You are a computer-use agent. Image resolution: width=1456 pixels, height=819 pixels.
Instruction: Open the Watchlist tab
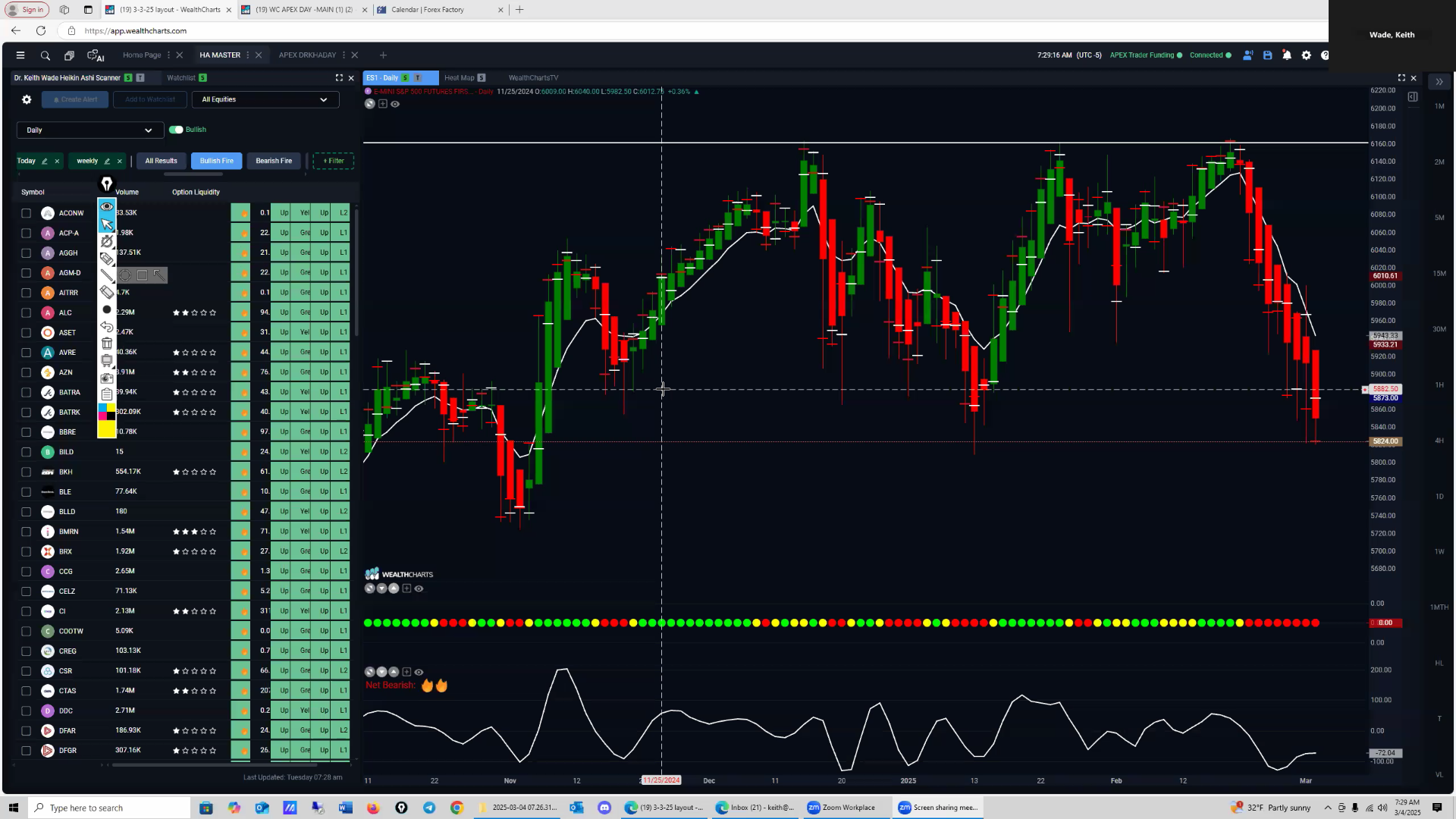[181, 77]
